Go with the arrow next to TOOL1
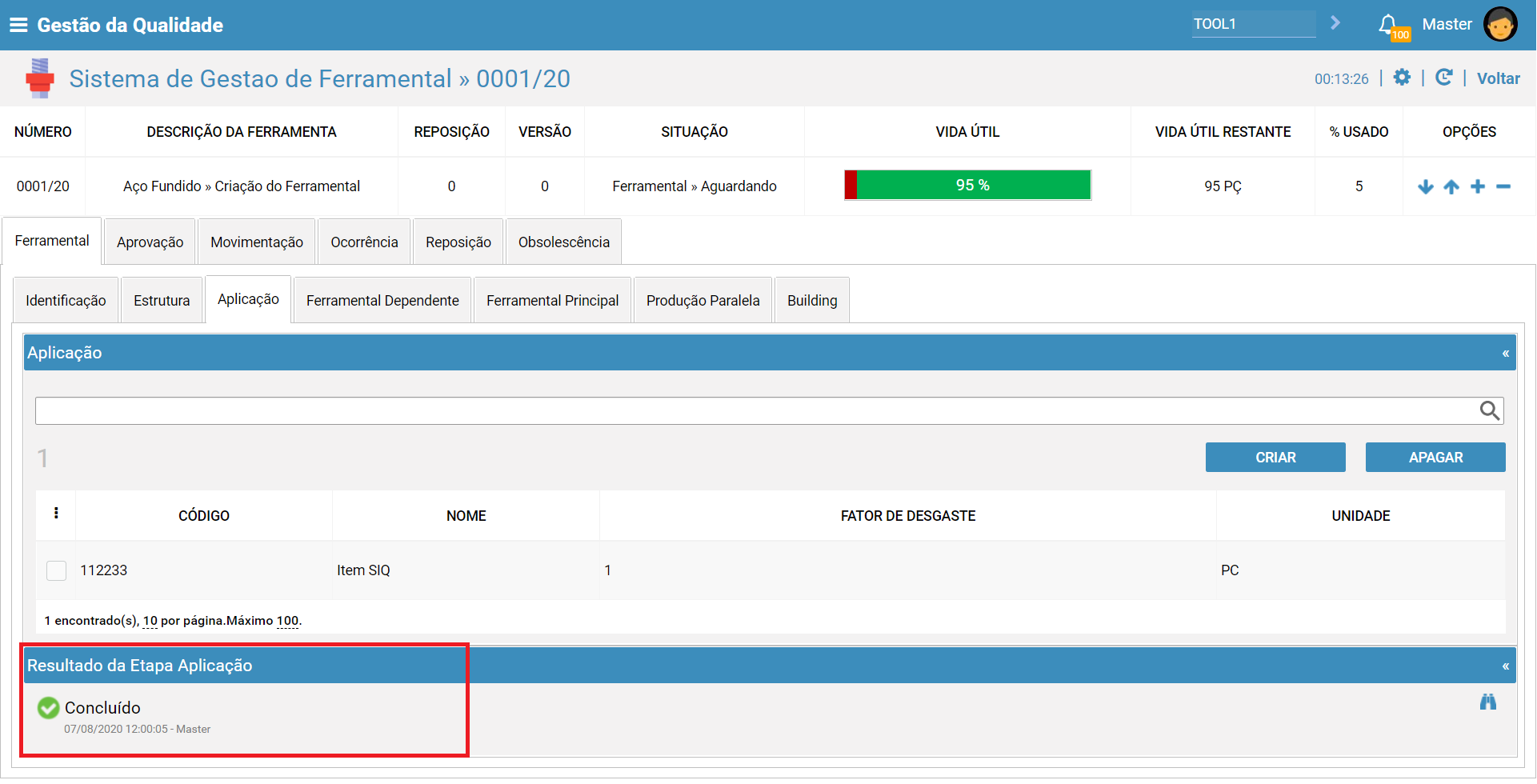This screenshot has width=1537, height=784. click(1335, 23)
